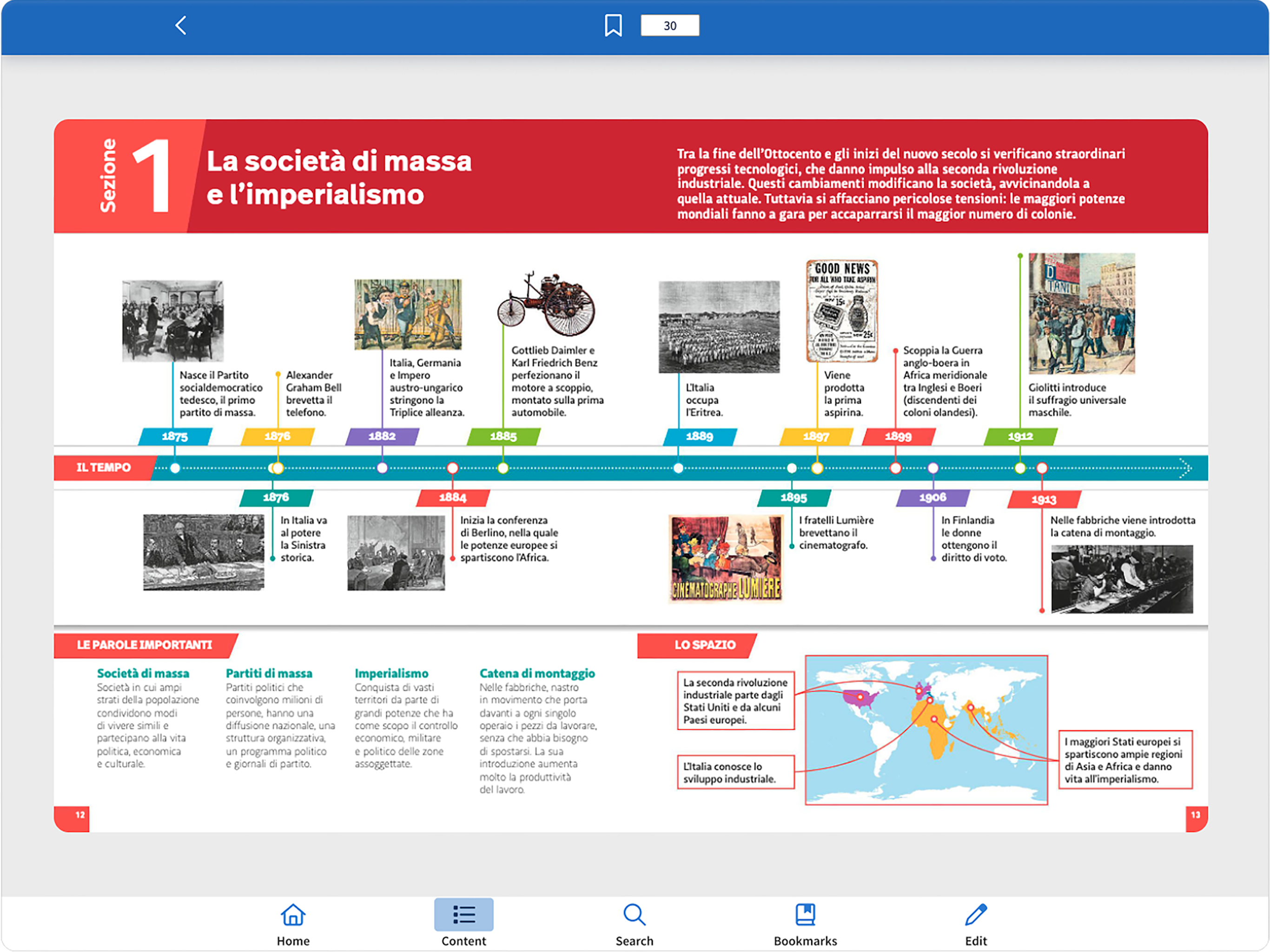Viewport: 1270px width, 952px height.
Task: Click the back arrow icon
Action: pyautogui.click(x=181, y=25)
